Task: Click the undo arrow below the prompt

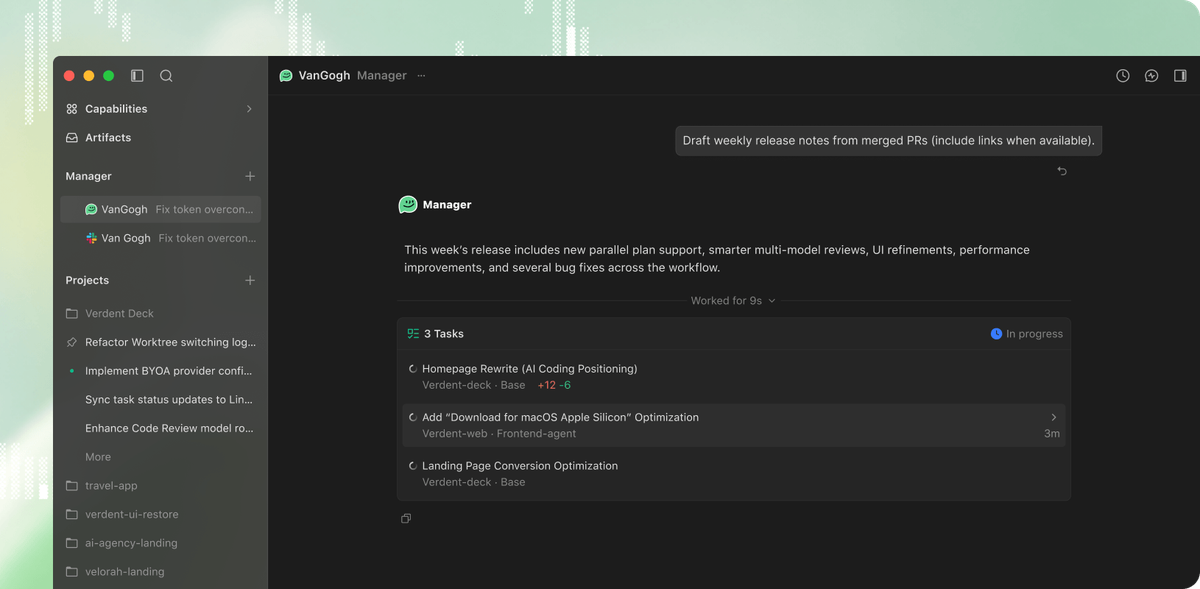Action: [1062, 171]
